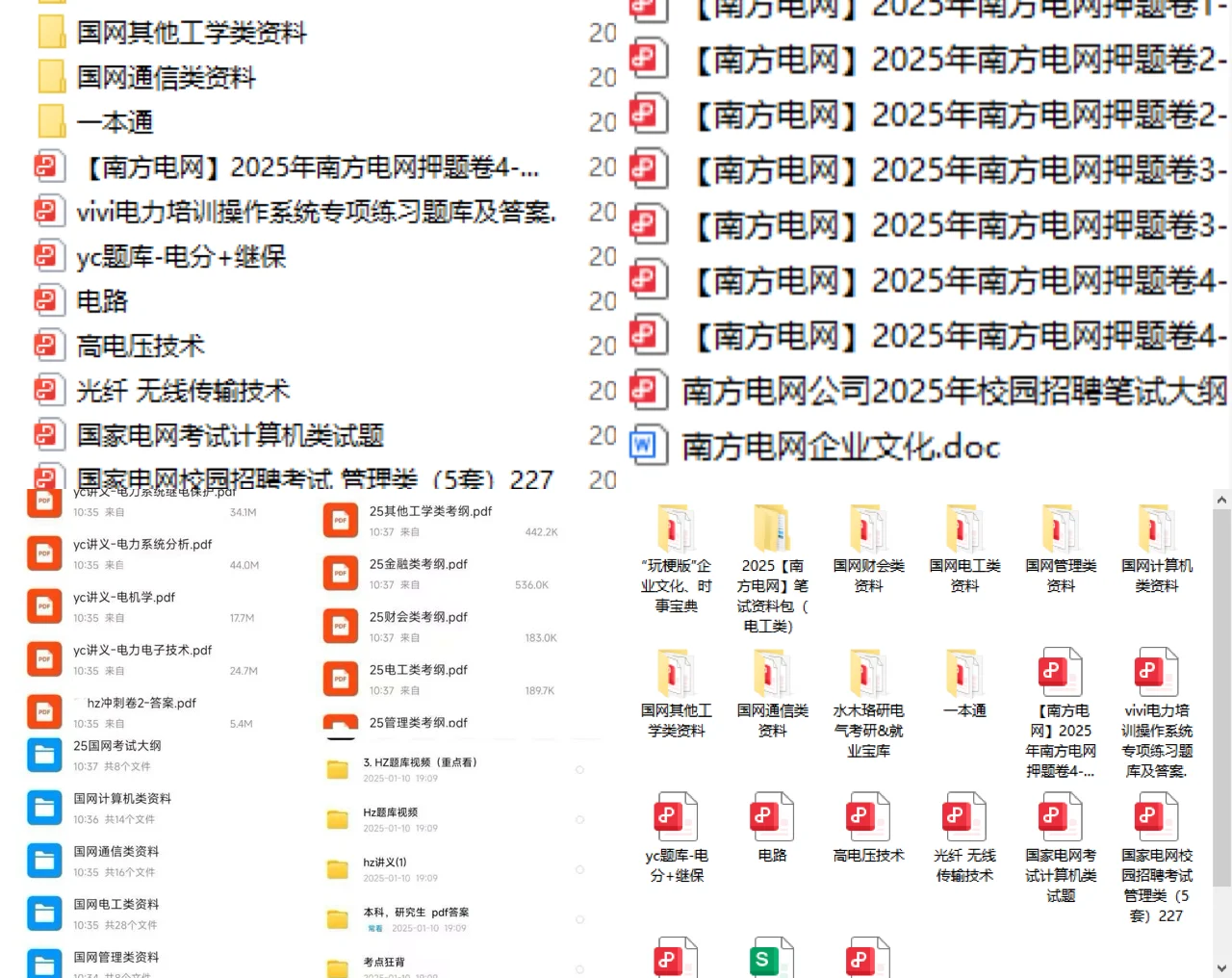The image size is (1232, 978).
Task: Open the 国网计算机类资料 folder in the icon grid
Action: coord(1157,550)
